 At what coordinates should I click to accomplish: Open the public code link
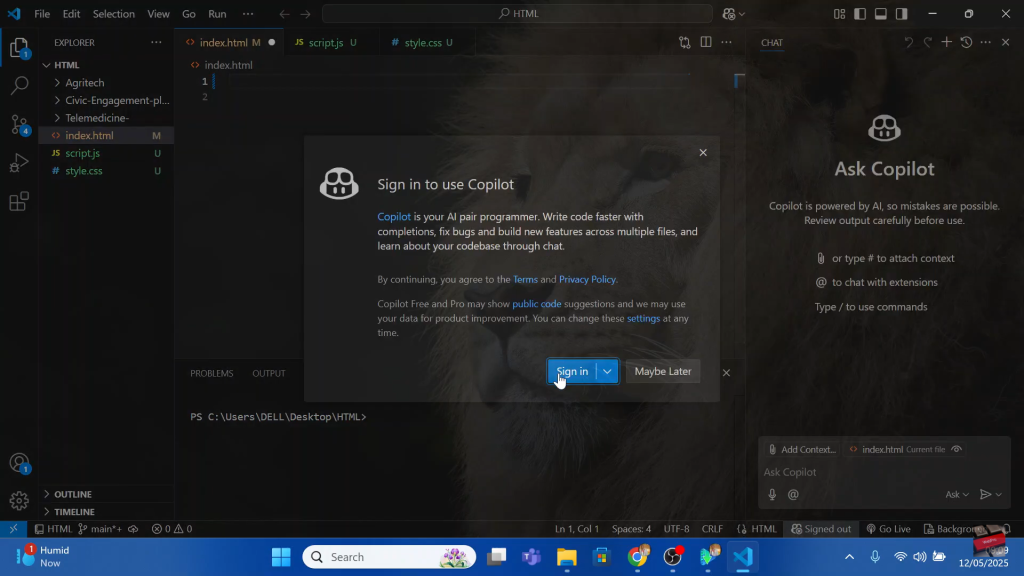pos(537,304)
